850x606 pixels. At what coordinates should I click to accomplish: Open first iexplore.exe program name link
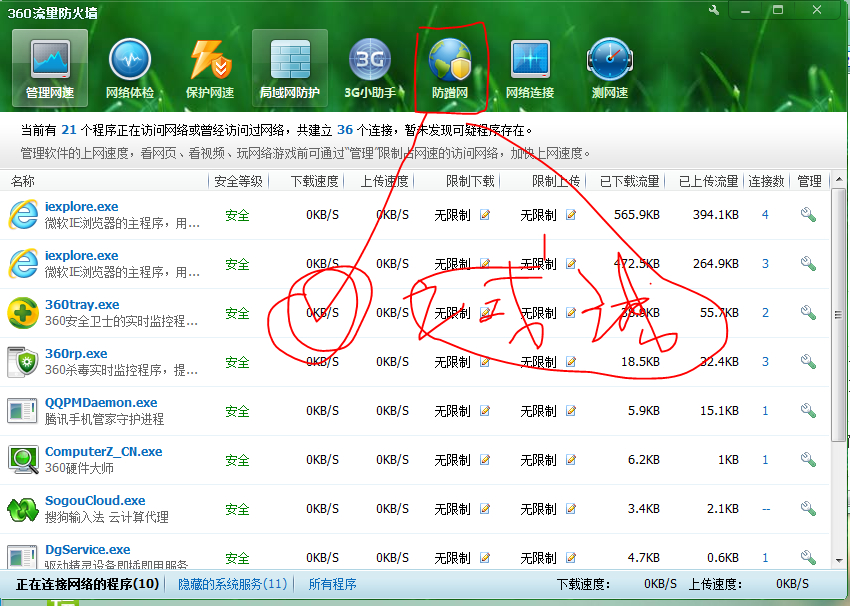click(x=81, y=207)
